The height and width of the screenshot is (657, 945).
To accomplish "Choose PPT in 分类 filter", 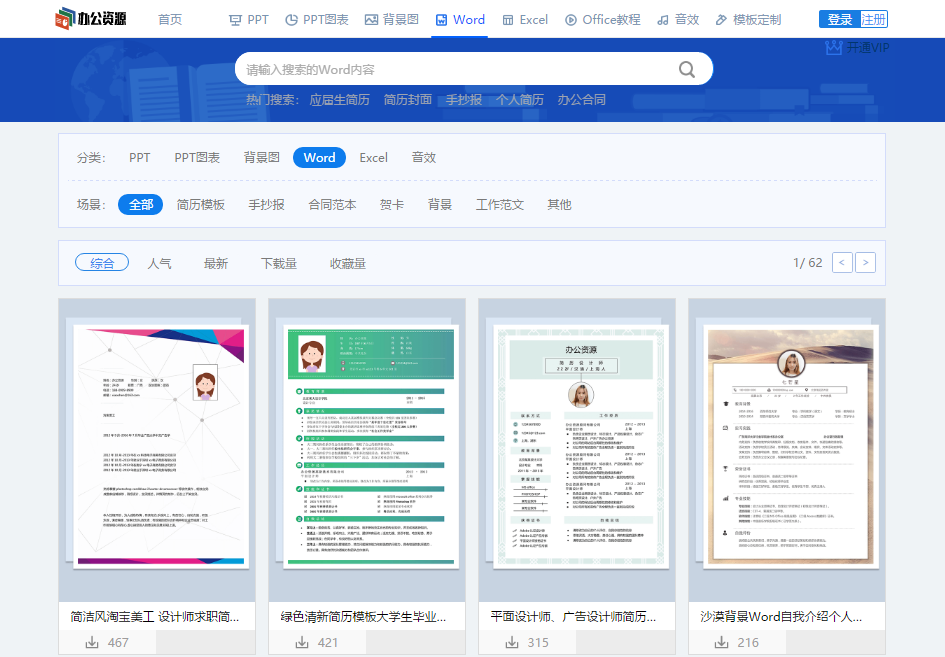I will (139, 157).
